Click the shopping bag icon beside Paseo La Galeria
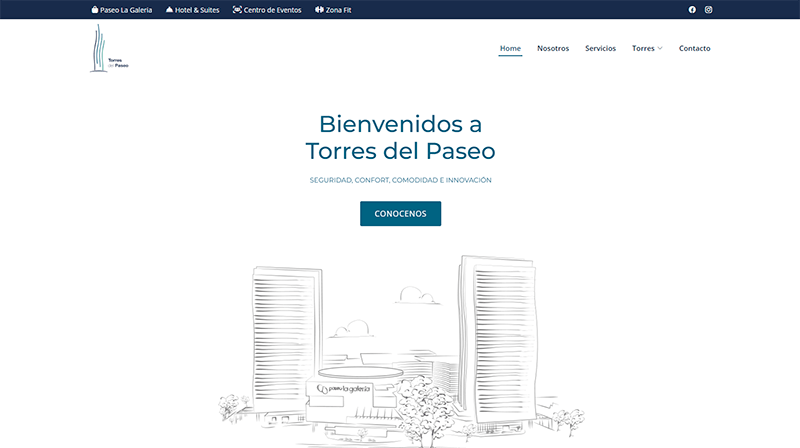The height and width of the screenshot is (448, 800). 94,10
